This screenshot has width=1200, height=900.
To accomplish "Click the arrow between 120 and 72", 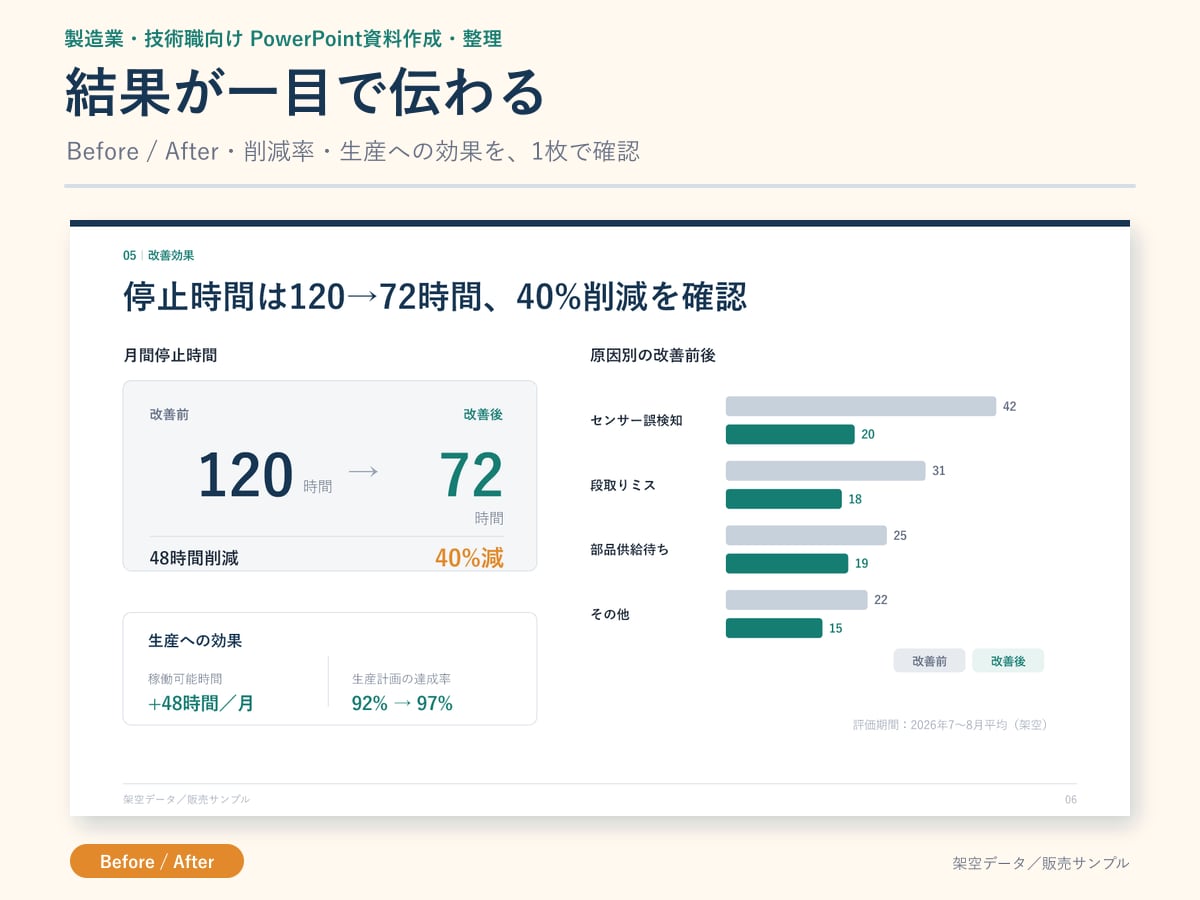I will tap(363, 470).
